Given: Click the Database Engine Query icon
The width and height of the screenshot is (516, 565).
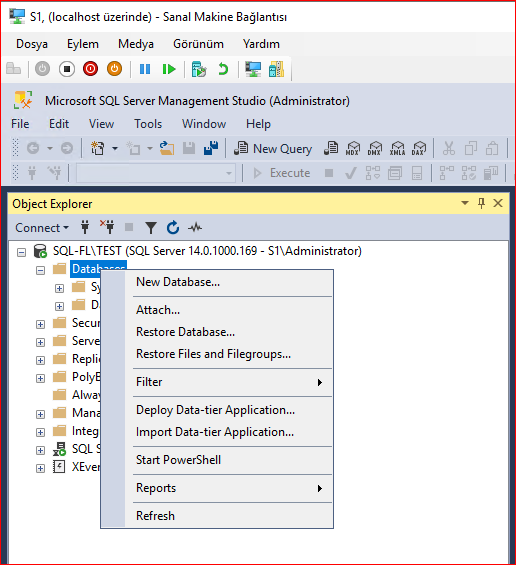Looking at the screenshot, I should pos(330,148).
